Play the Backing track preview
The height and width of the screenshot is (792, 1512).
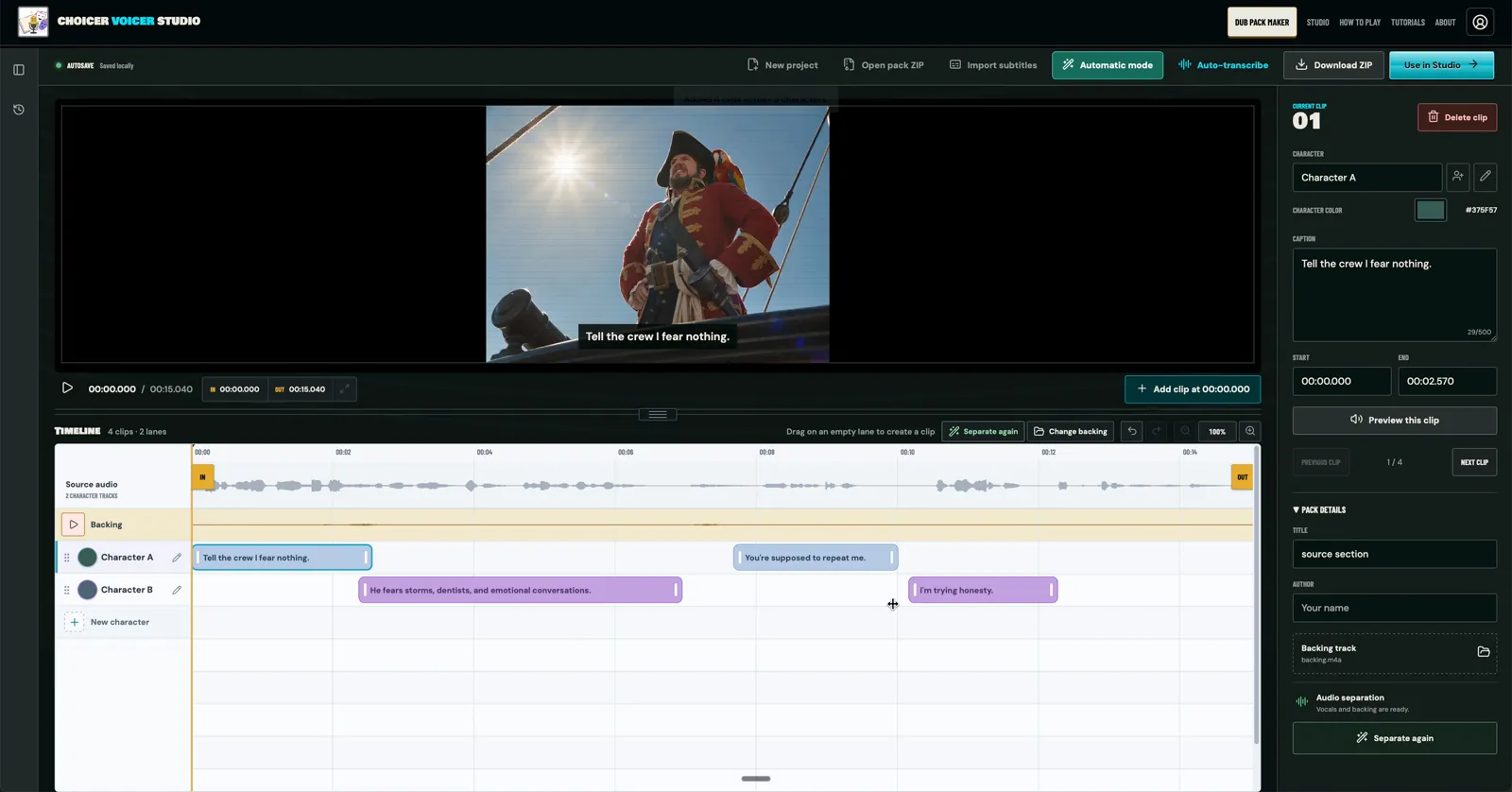73,525
